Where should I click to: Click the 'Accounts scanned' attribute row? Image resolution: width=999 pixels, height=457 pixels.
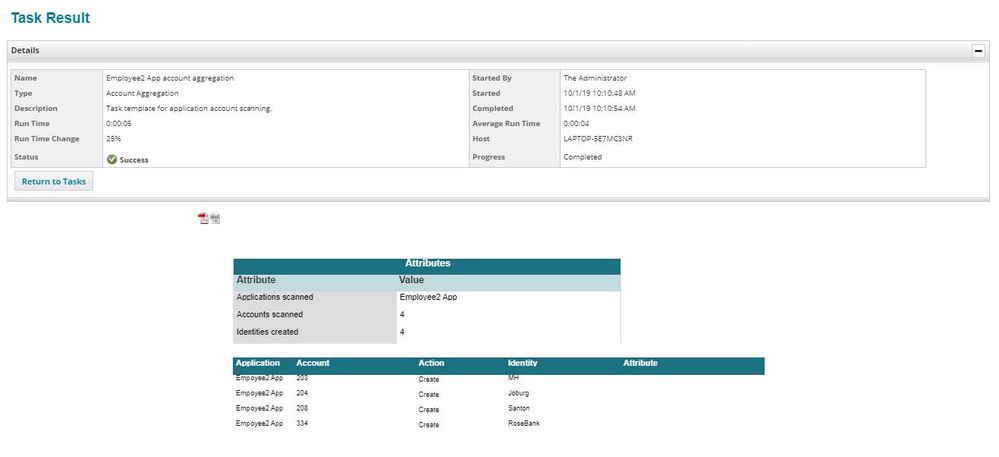(427, 315)
